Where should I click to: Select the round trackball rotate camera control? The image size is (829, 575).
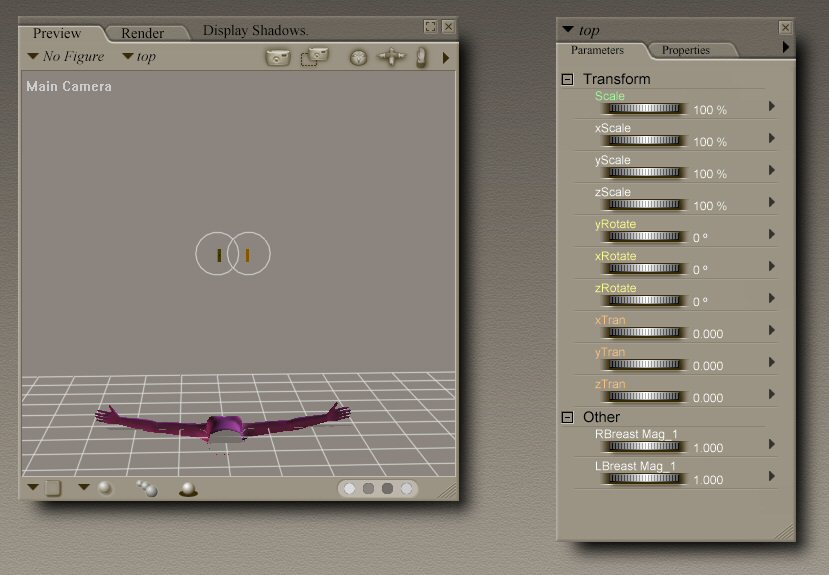coord(358,58)
